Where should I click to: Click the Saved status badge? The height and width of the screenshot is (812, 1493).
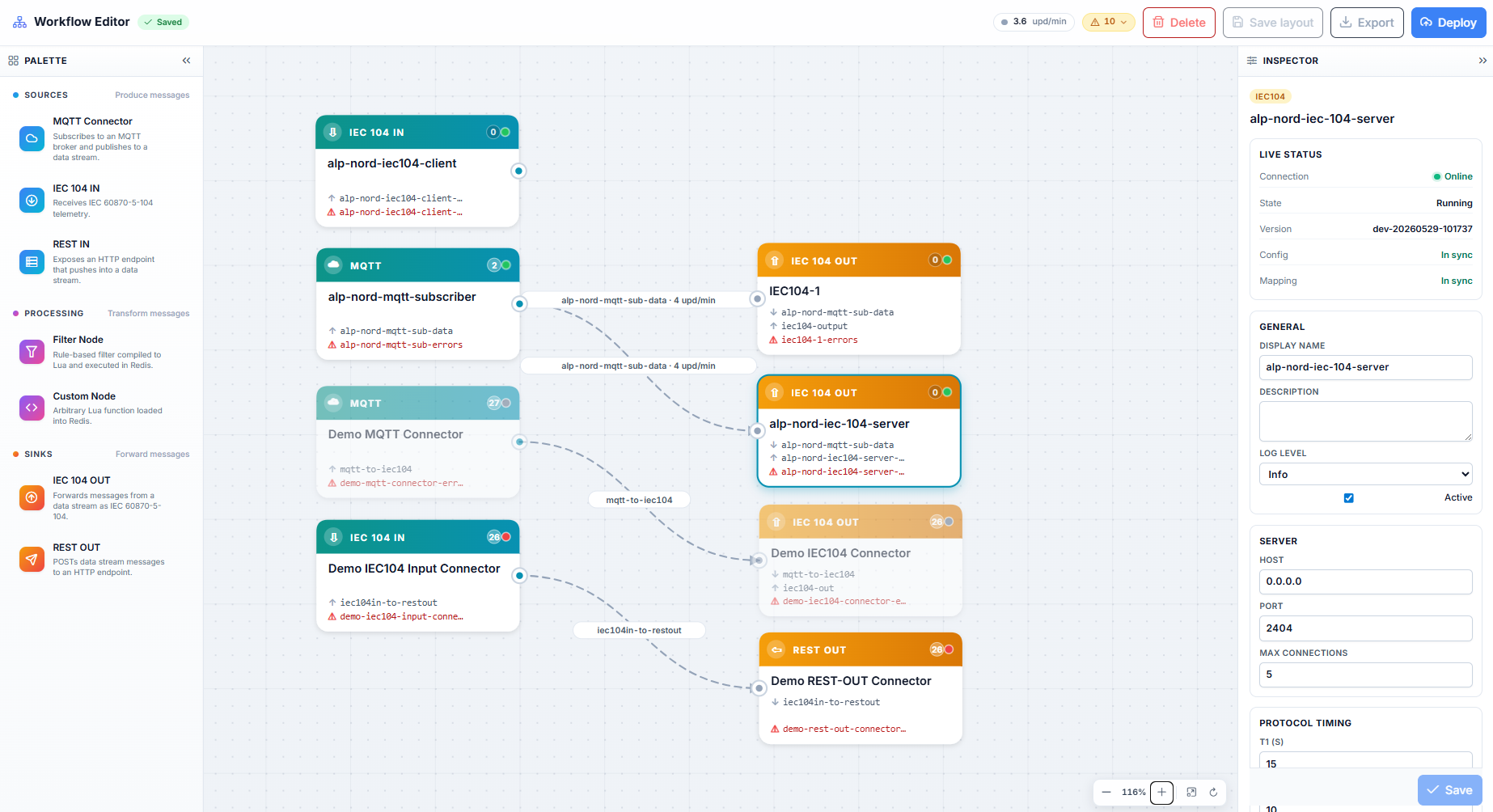[163, 22]
